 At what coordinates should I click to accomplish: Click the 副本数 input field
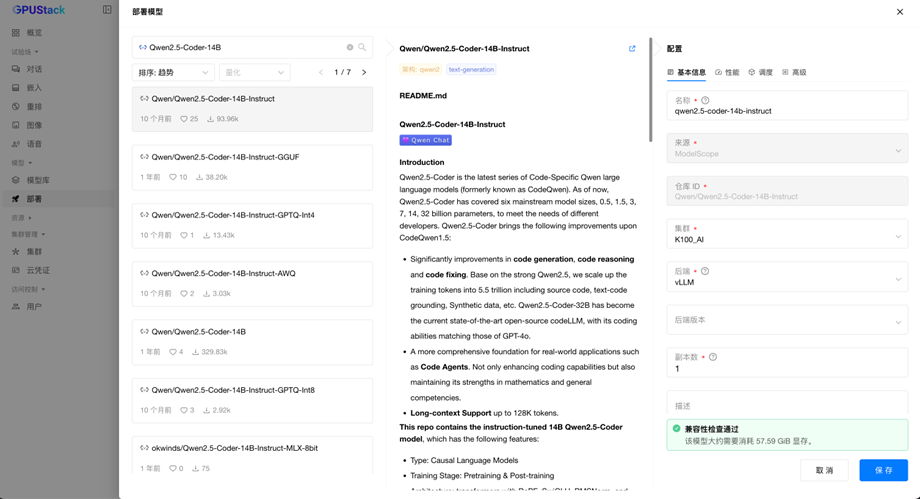click(x=787, y=362)
